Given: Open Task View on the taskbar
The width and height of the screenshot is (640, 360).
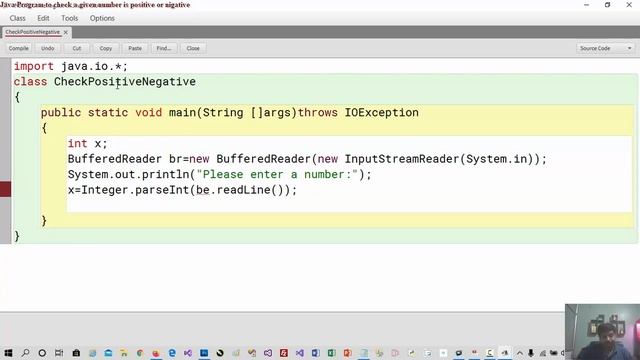Looking at the screenshot, I should click(x=59, y=353).
